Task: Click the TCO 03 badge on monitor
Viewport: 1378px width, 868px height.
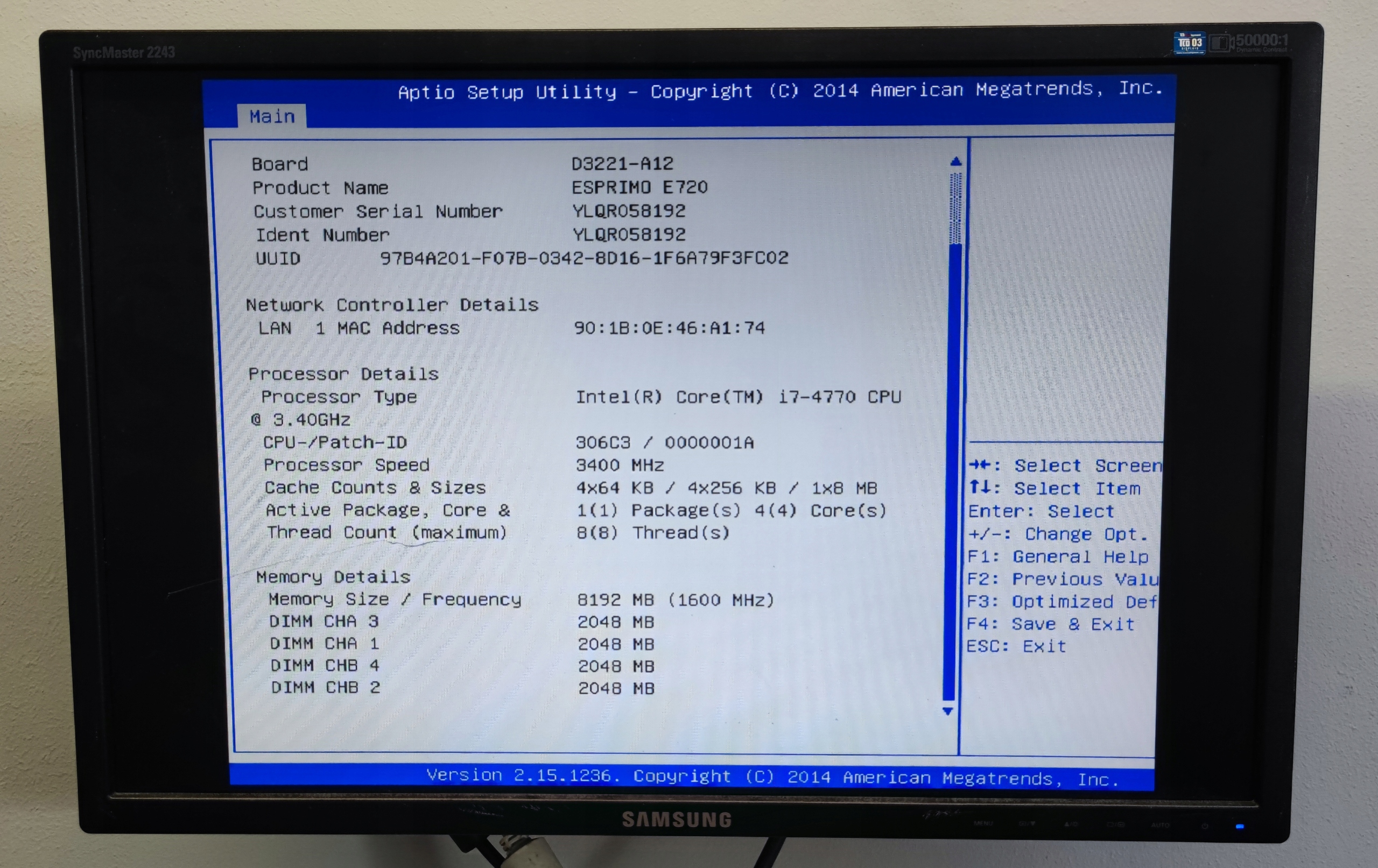Action: tap(1189, 43)
